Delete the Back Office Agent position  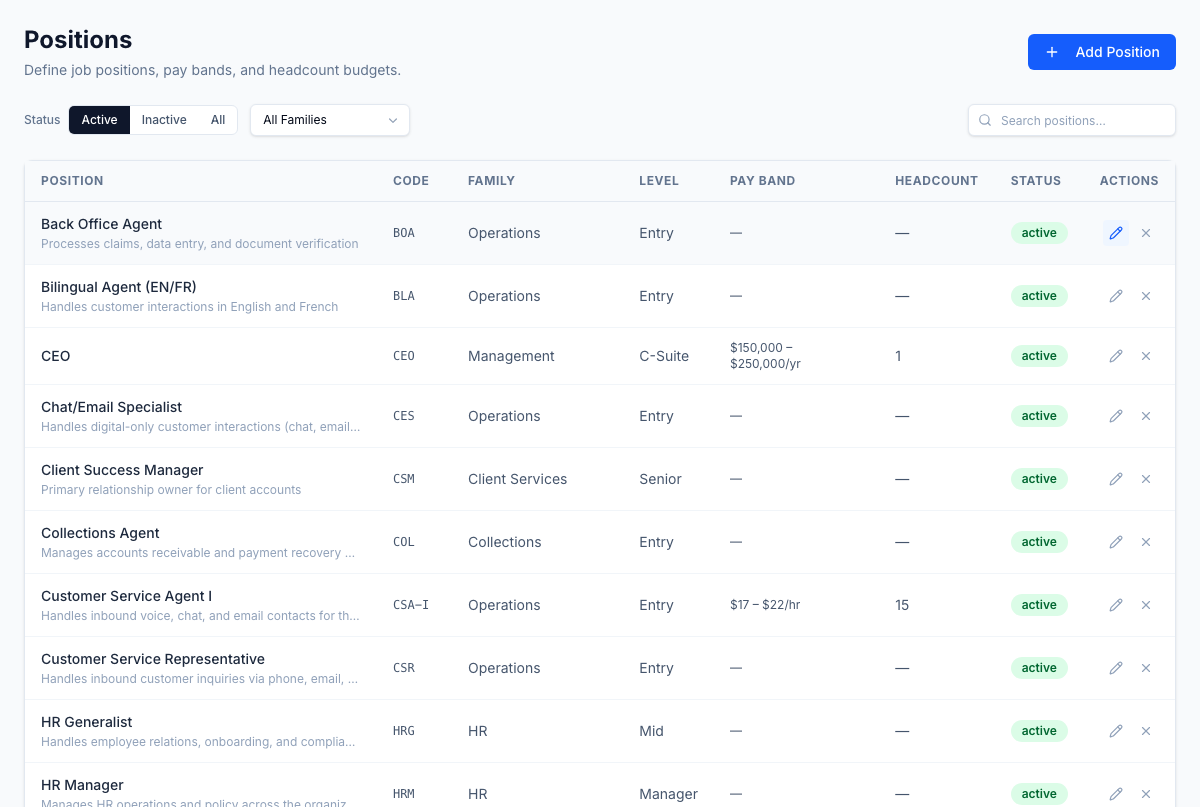(1146, 233)
